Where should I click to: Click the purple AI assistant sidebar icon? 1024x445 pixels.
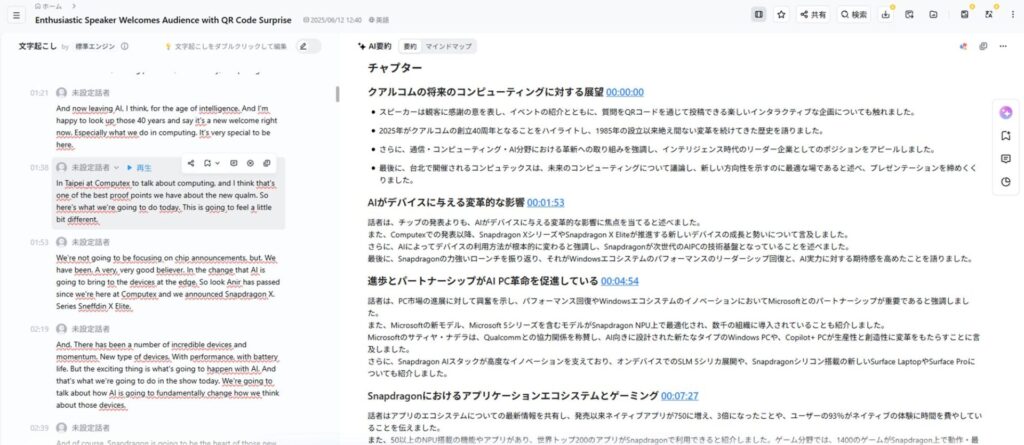point(1006,112)
